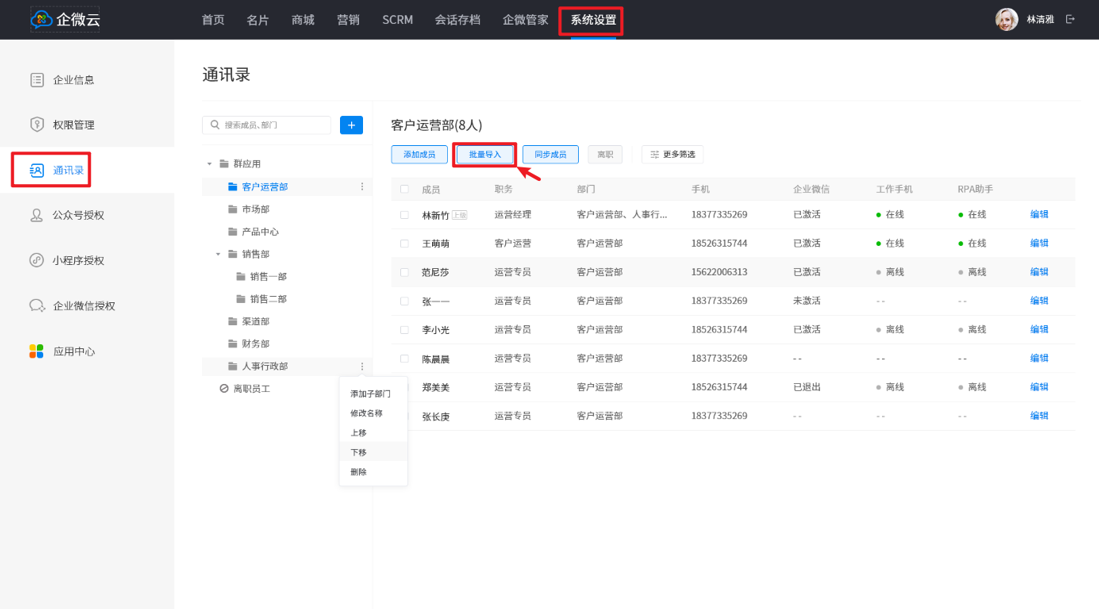Click the folder icon for 财务部
This screenshot has width=1099, height=609.
[233, 343]
